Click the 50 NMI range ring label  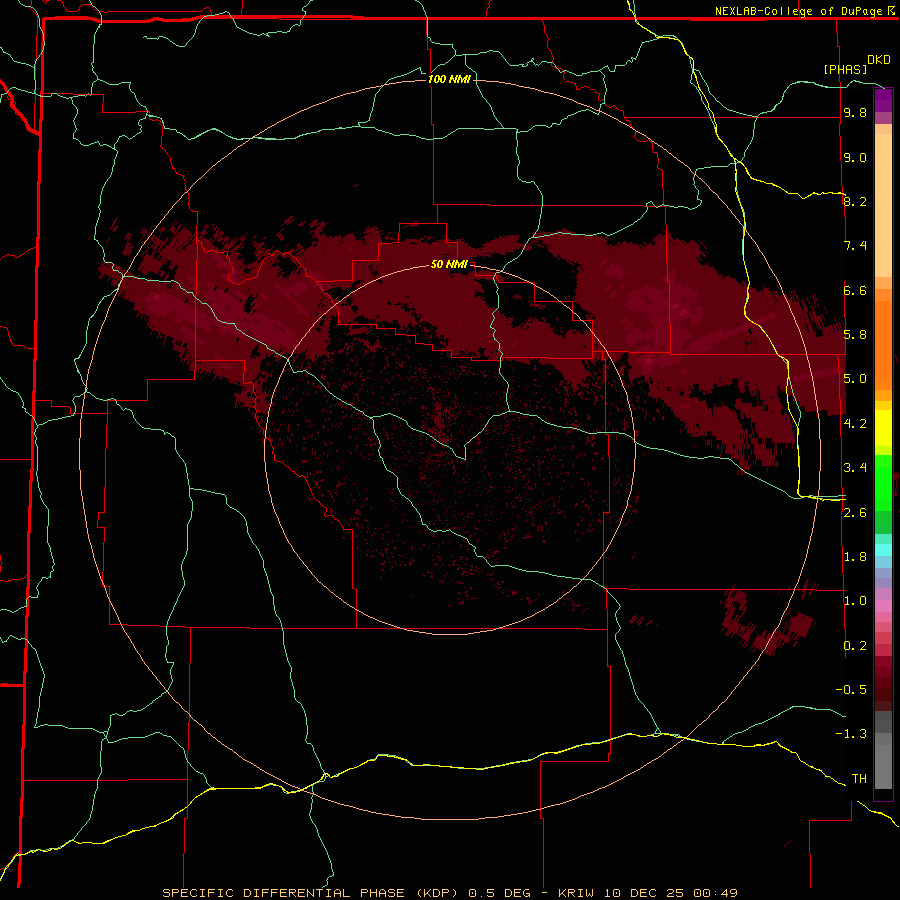449,264
